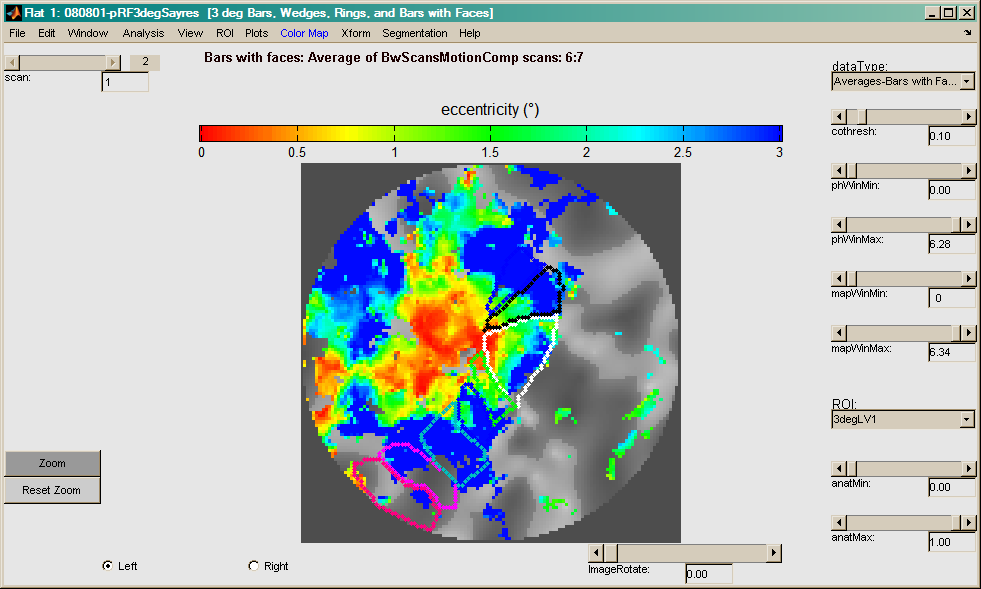Select the Right hemisphere radio button

253,566
